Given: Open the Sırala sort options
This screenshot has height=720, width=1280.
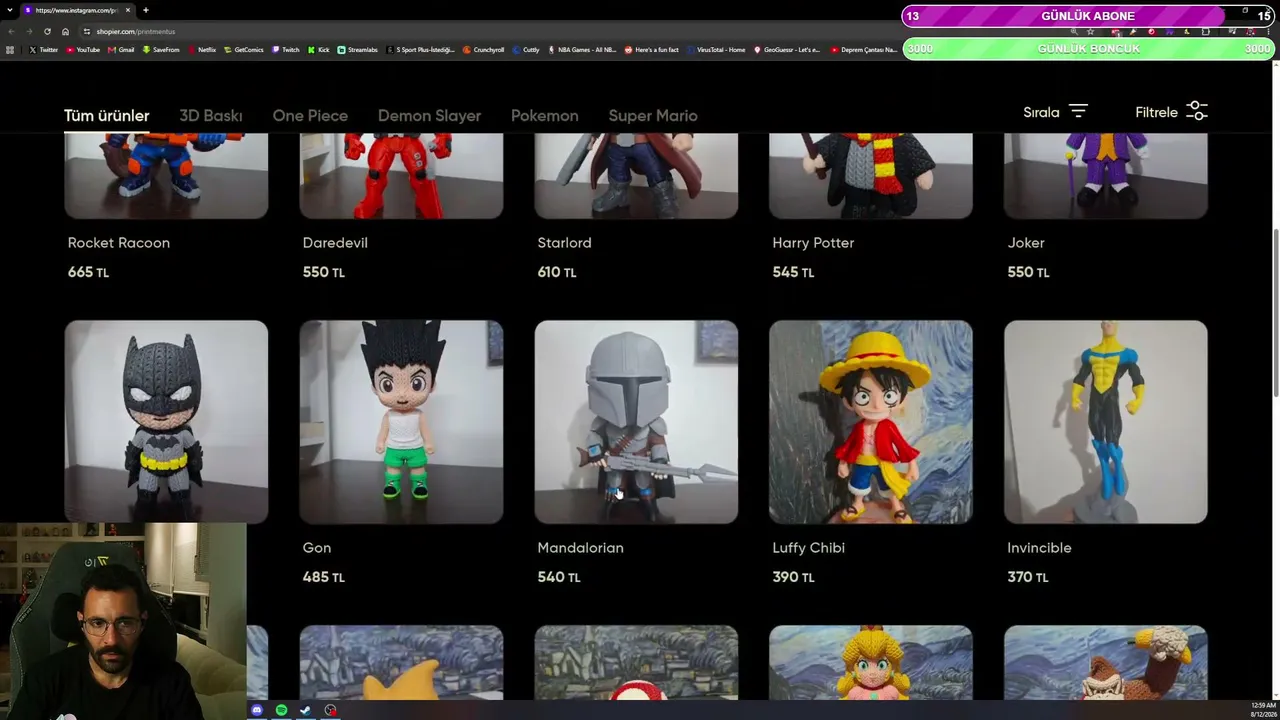Looking at the screenshot, I should coord(1055,112).
